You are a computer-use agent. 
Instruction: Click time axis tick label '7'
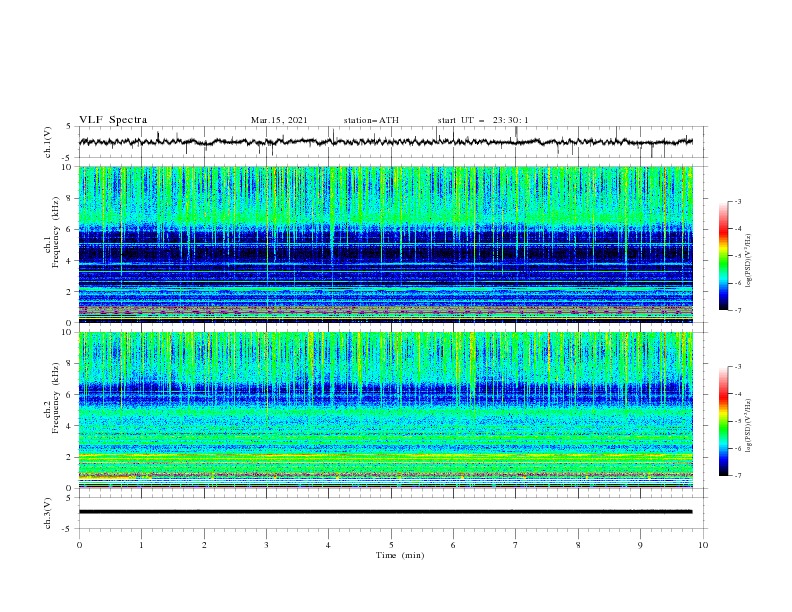[x=516, y=545]
